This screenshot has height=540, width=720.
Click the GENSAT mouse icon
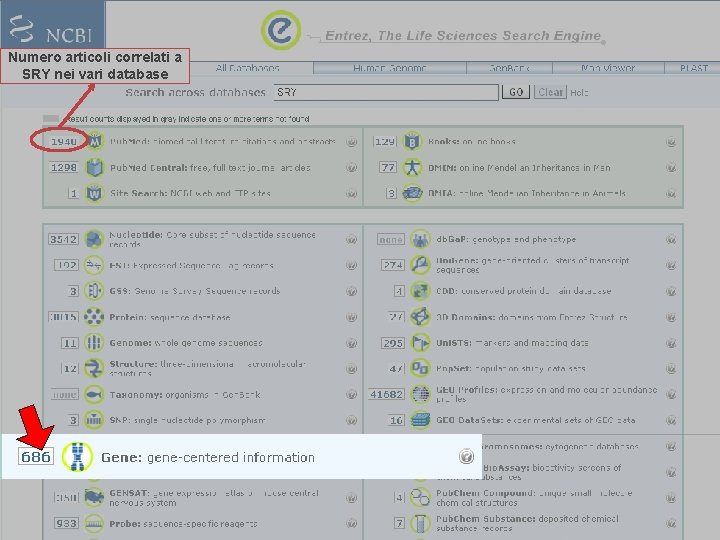[x=94, y=497]
